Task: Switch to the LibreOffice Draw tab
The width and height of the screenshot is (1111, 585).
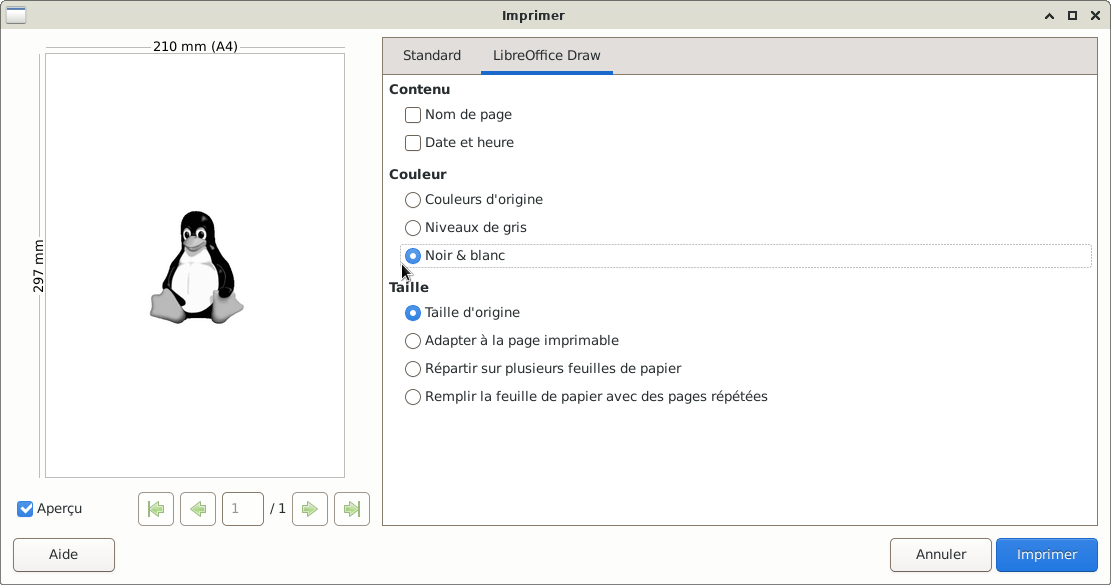Action: (x=546, y=55)
